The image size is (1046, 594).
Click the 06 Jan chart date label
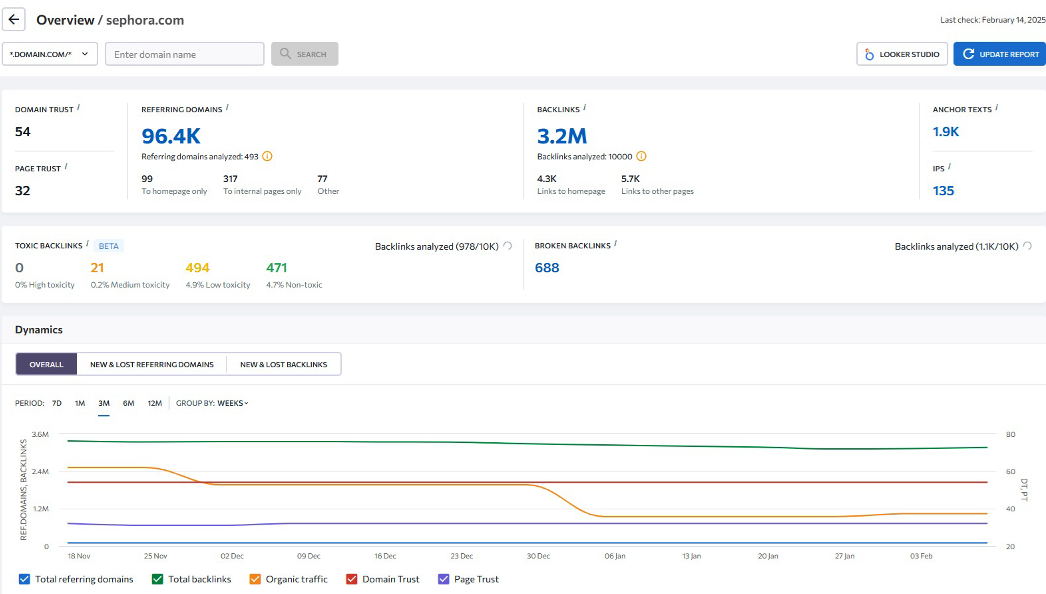click(x=615, y=556)
